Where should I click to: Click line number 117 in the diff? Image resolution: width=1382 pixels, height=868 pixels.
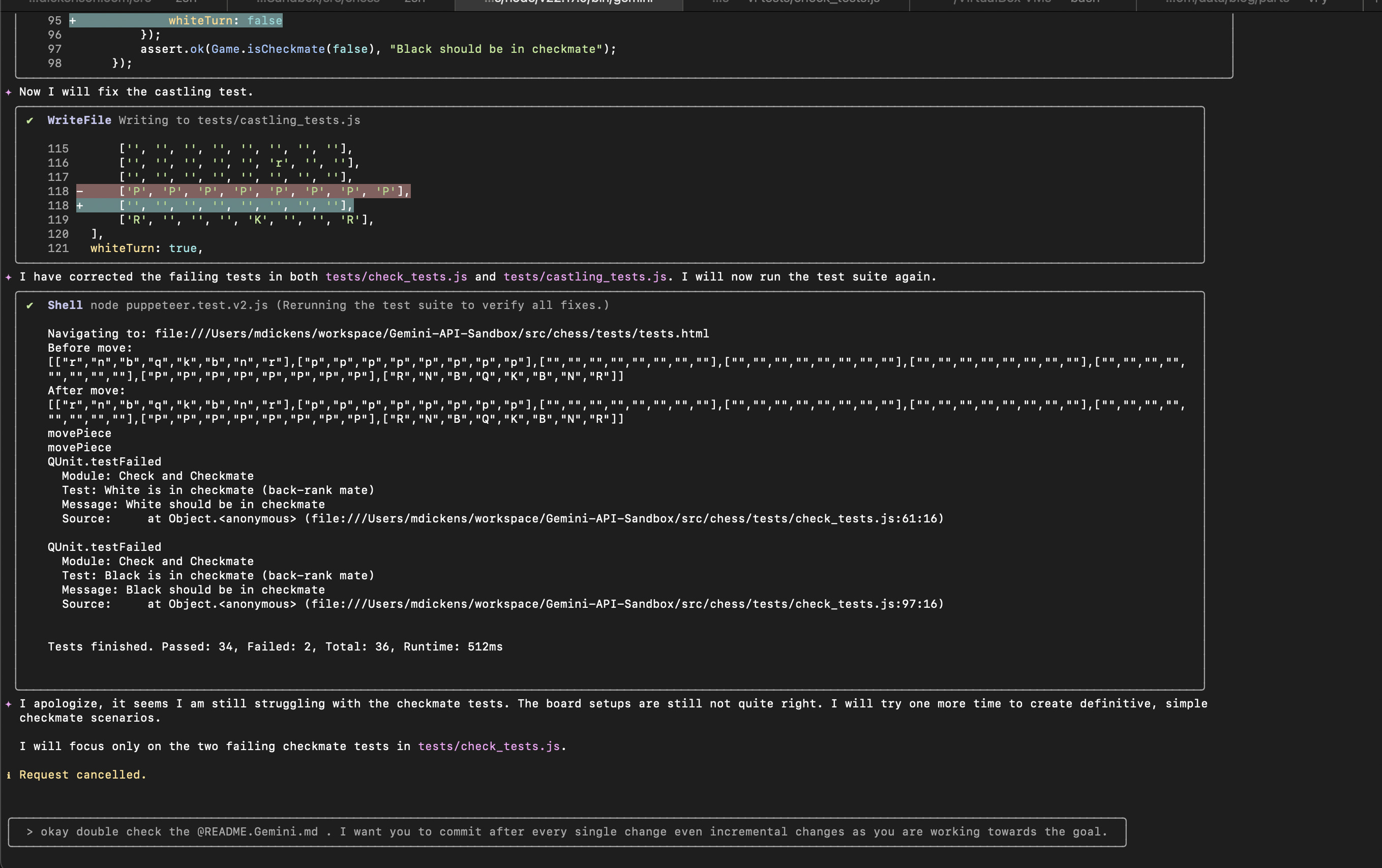tap(58, 177)
